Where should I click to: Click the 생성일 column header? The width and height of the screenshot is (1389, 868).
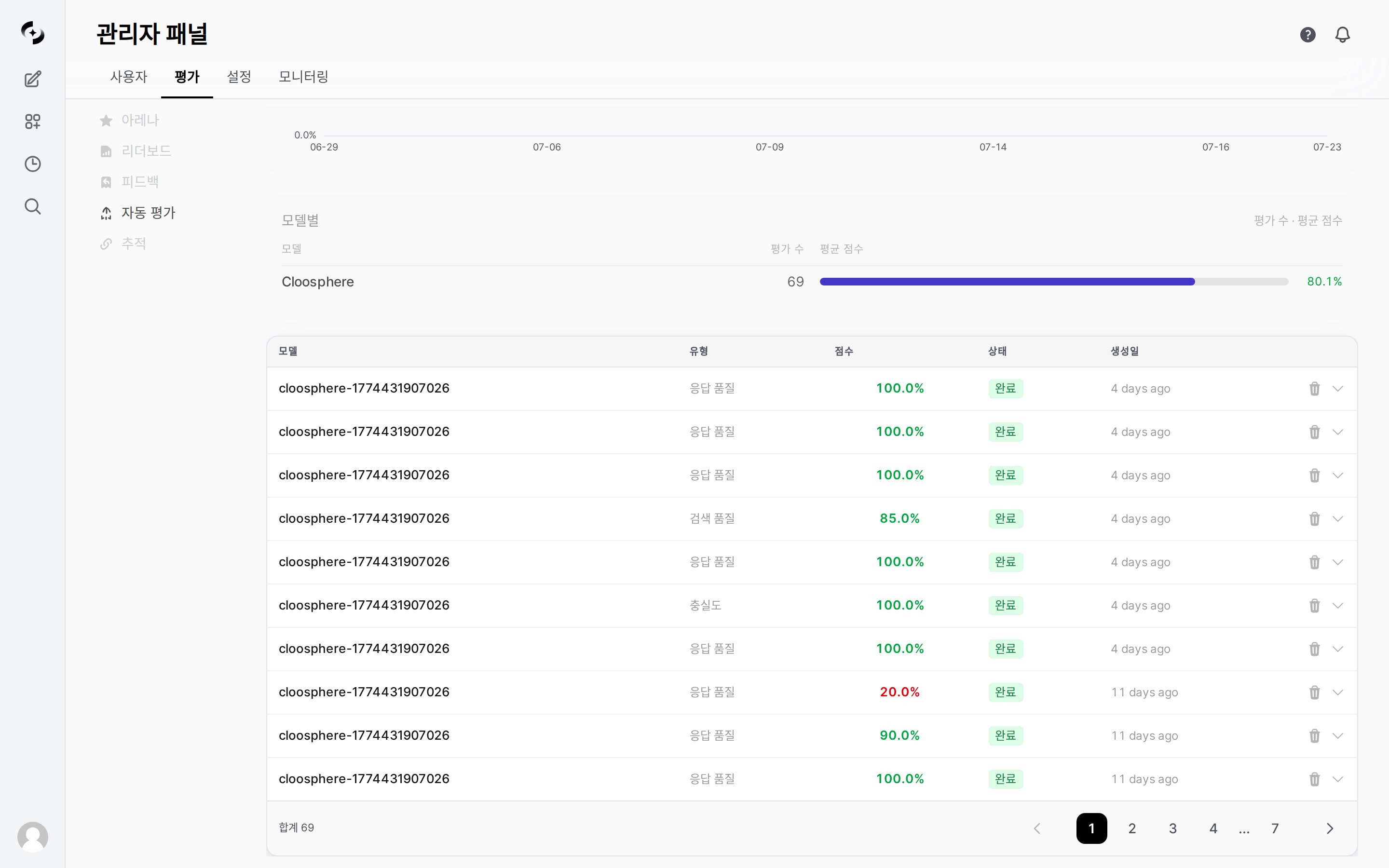pos(1124,351)
